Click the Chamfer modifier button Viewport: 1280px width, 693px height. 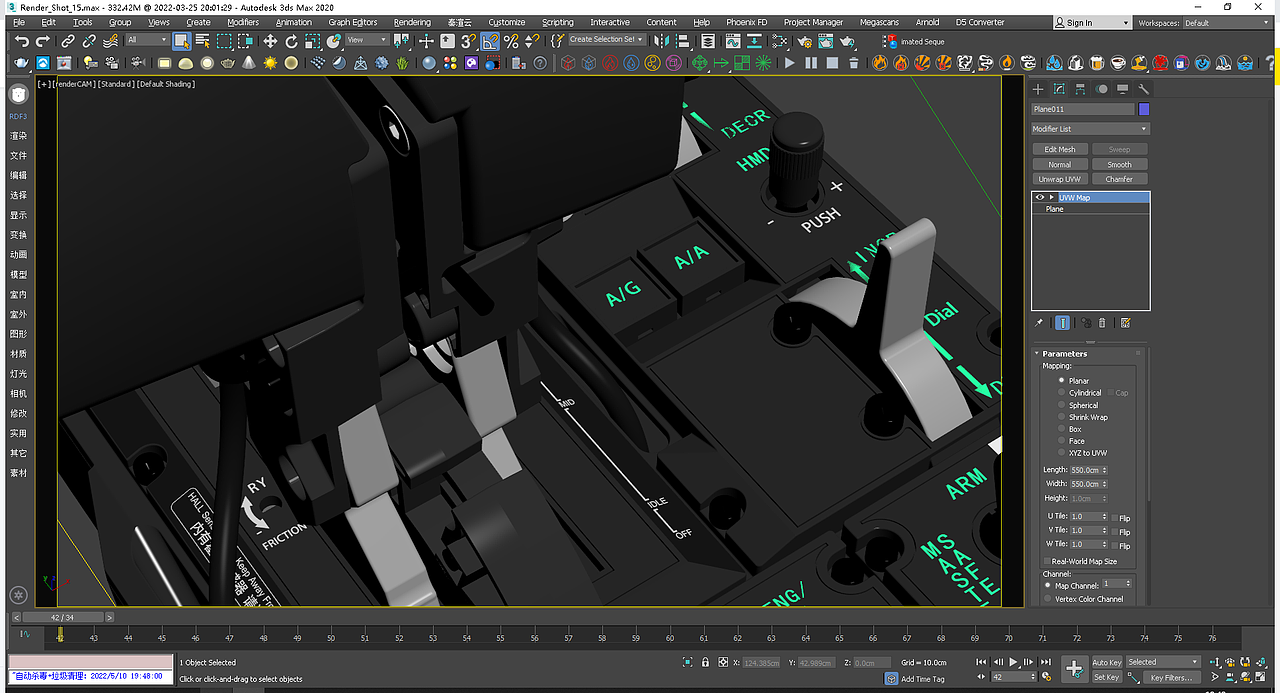tap(1119, 179)
